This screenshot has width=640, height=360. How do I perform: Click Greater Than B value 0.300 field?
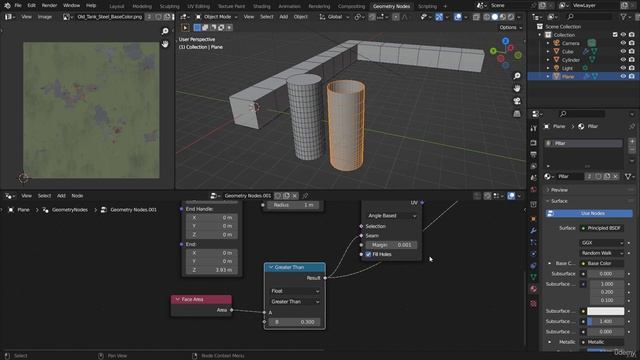pos(295,322)
